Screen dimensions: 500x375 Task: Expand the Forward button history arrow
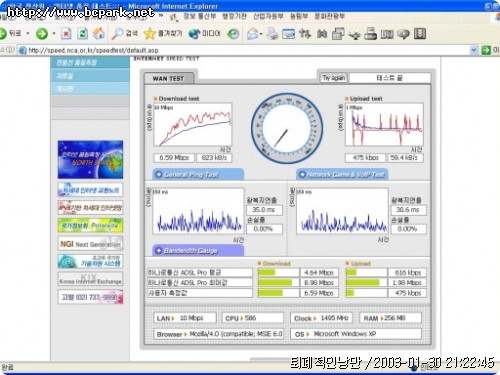(54, 33)
